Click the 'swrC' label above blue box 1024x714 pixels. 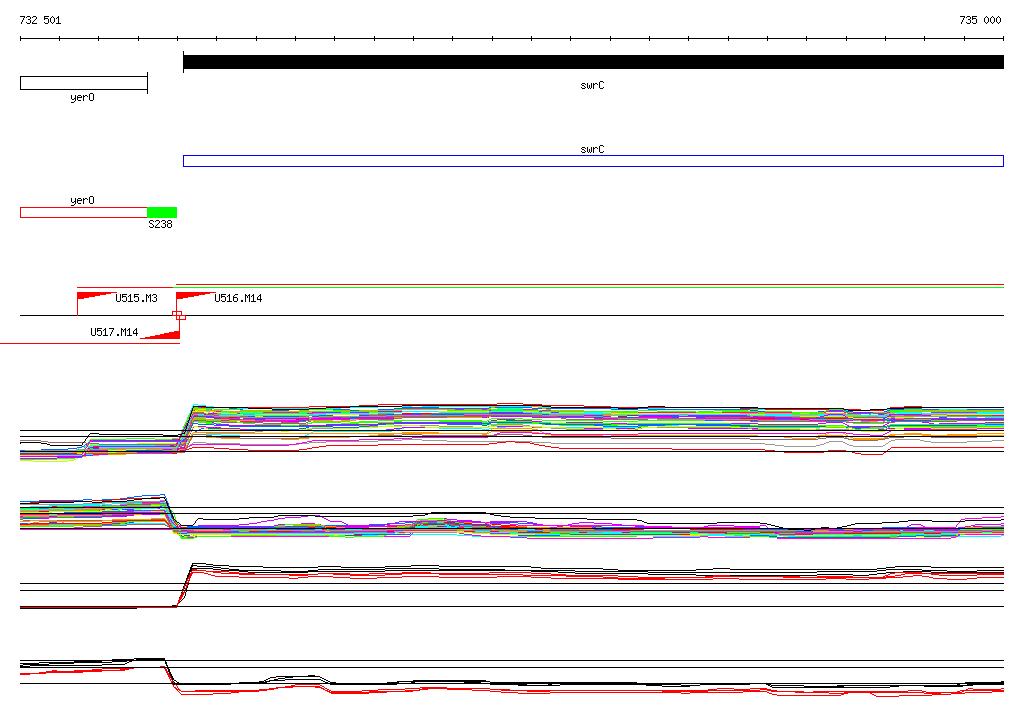coord(592,149)
